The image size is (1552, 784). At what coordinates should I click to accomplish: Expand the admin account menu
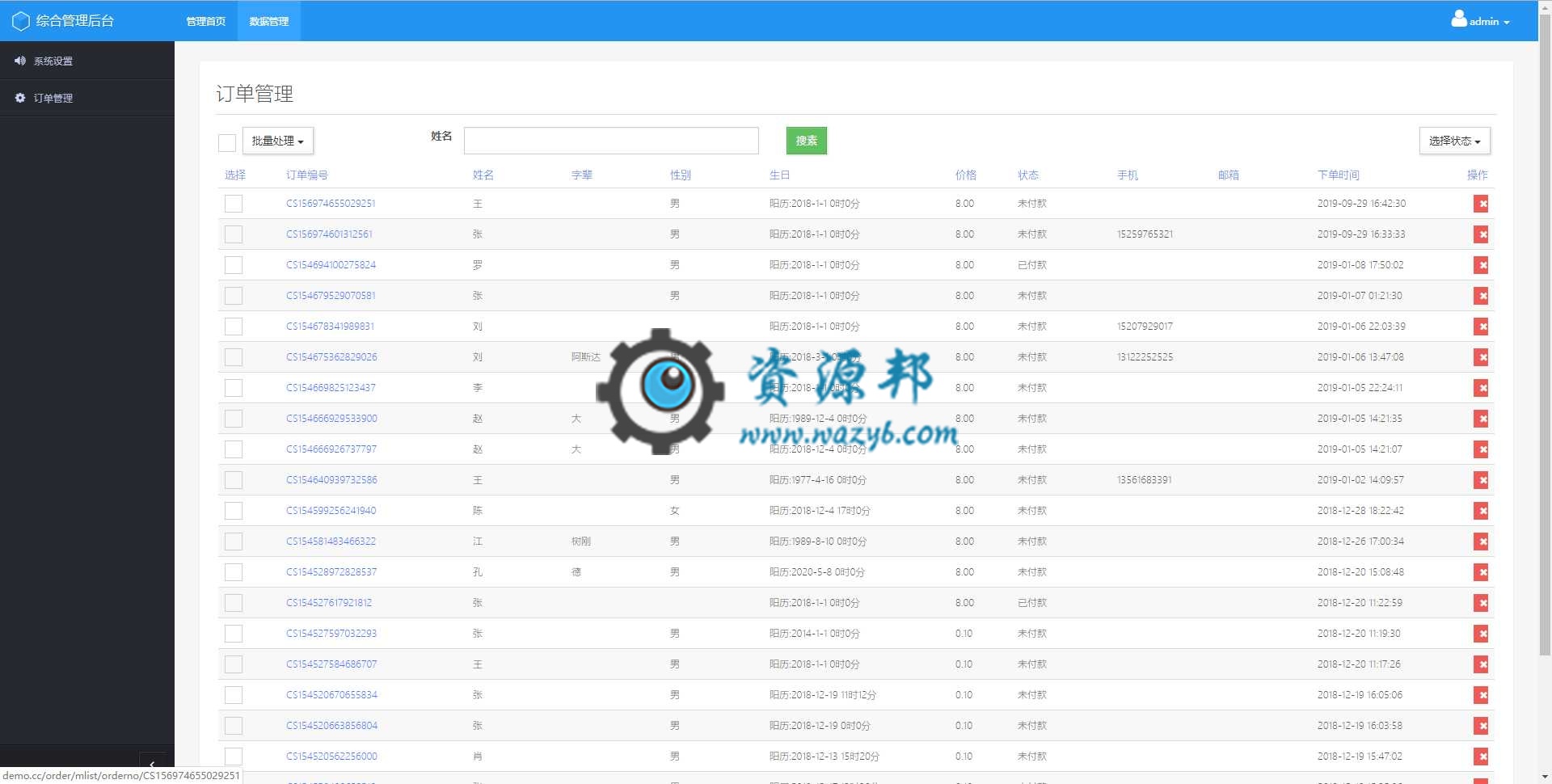click(x=1481, y=21)
